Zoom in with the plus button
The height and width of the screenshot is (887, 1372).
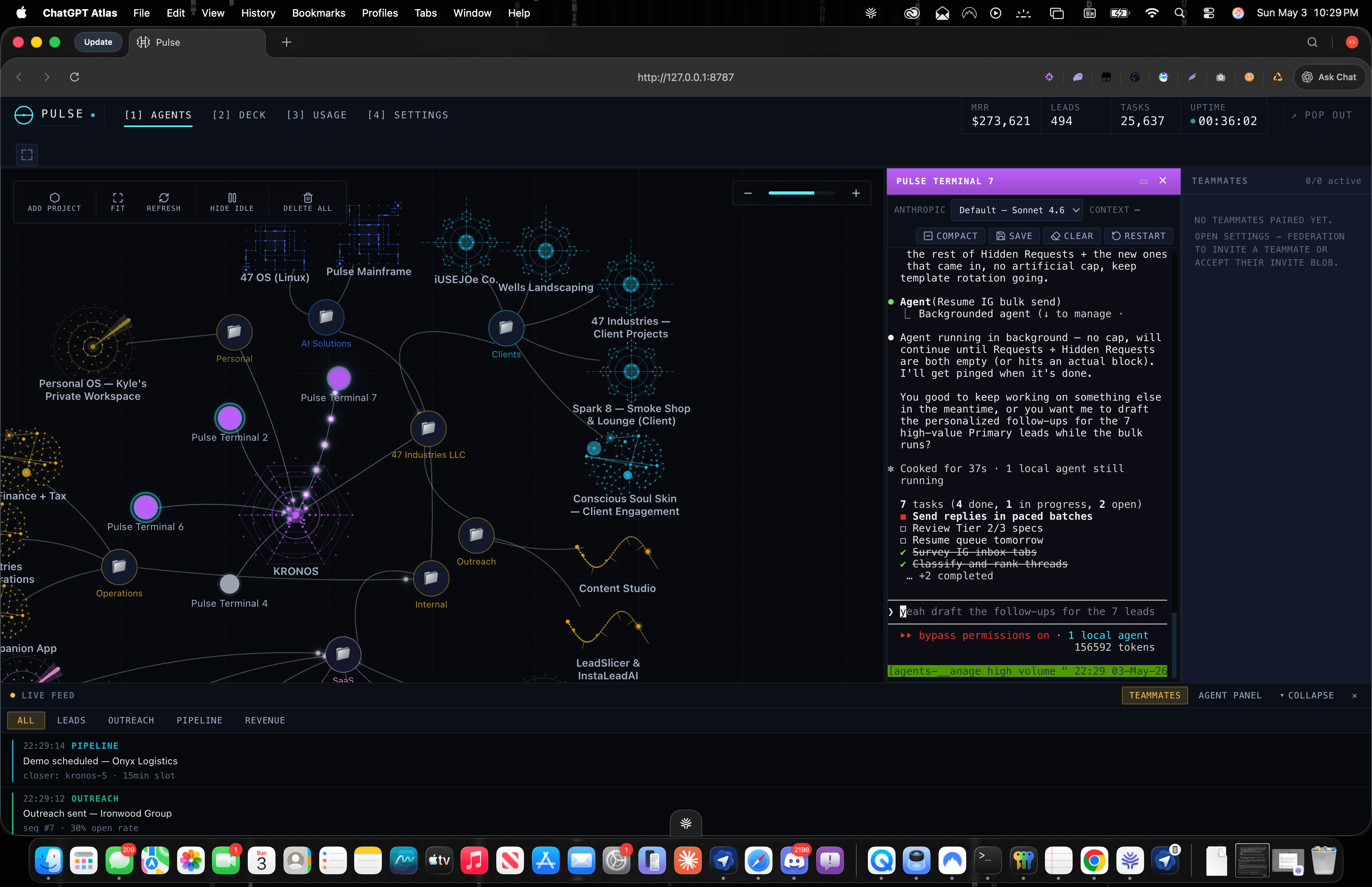pyautogui.click(x=856, y=193)
